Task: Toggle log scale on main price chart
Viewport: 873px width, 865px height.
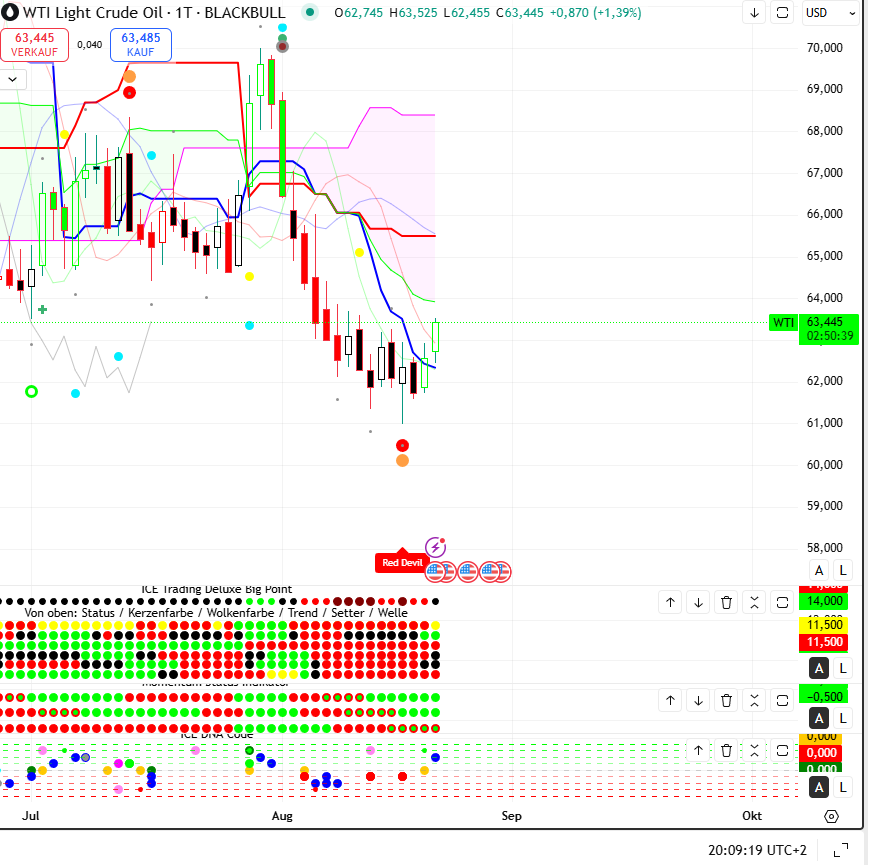Action: 843,570
